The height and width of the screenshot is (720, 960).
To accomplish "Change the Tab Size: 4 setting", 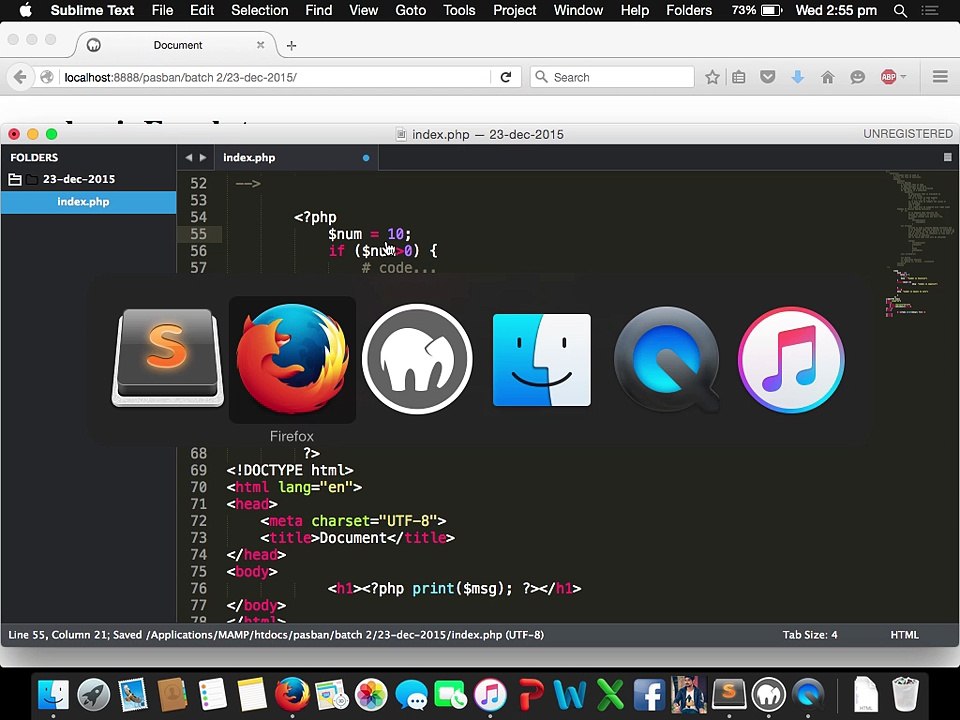I will pos(809,635).
